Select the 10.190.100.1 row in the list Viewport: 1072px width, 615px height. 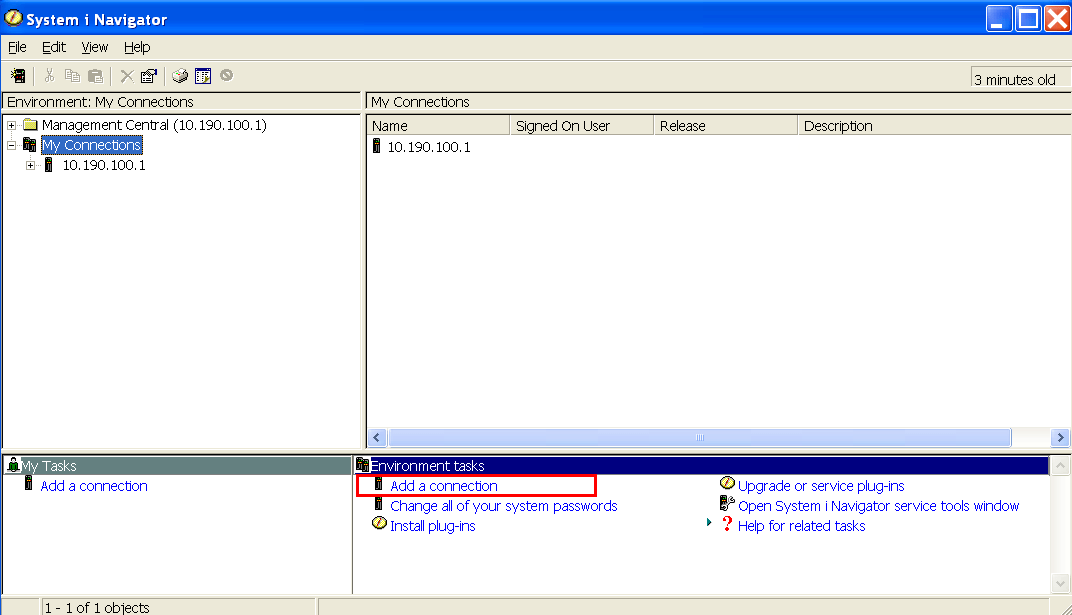pos(429,147)
